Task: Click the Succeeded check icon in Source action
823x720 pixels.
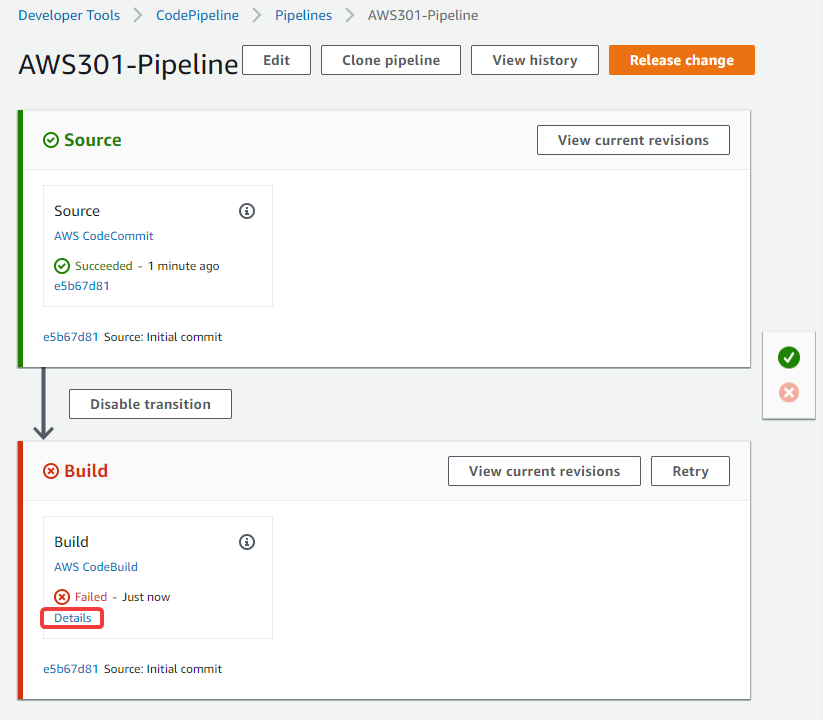Action: pyautogui.click(x=62, y=266)
